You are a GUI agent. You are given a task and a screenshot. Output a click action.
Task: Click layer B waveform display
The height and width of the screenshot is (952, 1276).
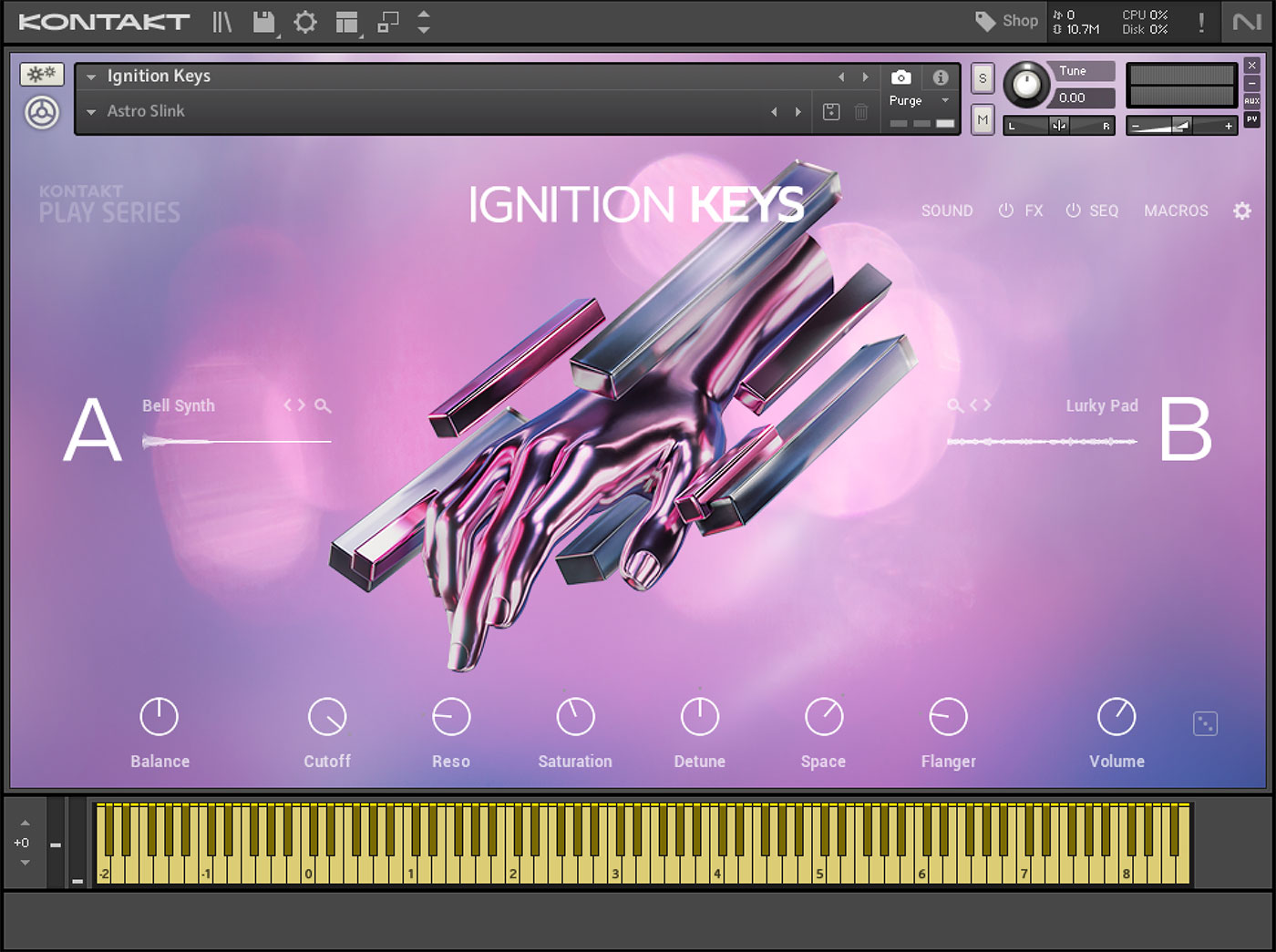[x=1042, y=442]
